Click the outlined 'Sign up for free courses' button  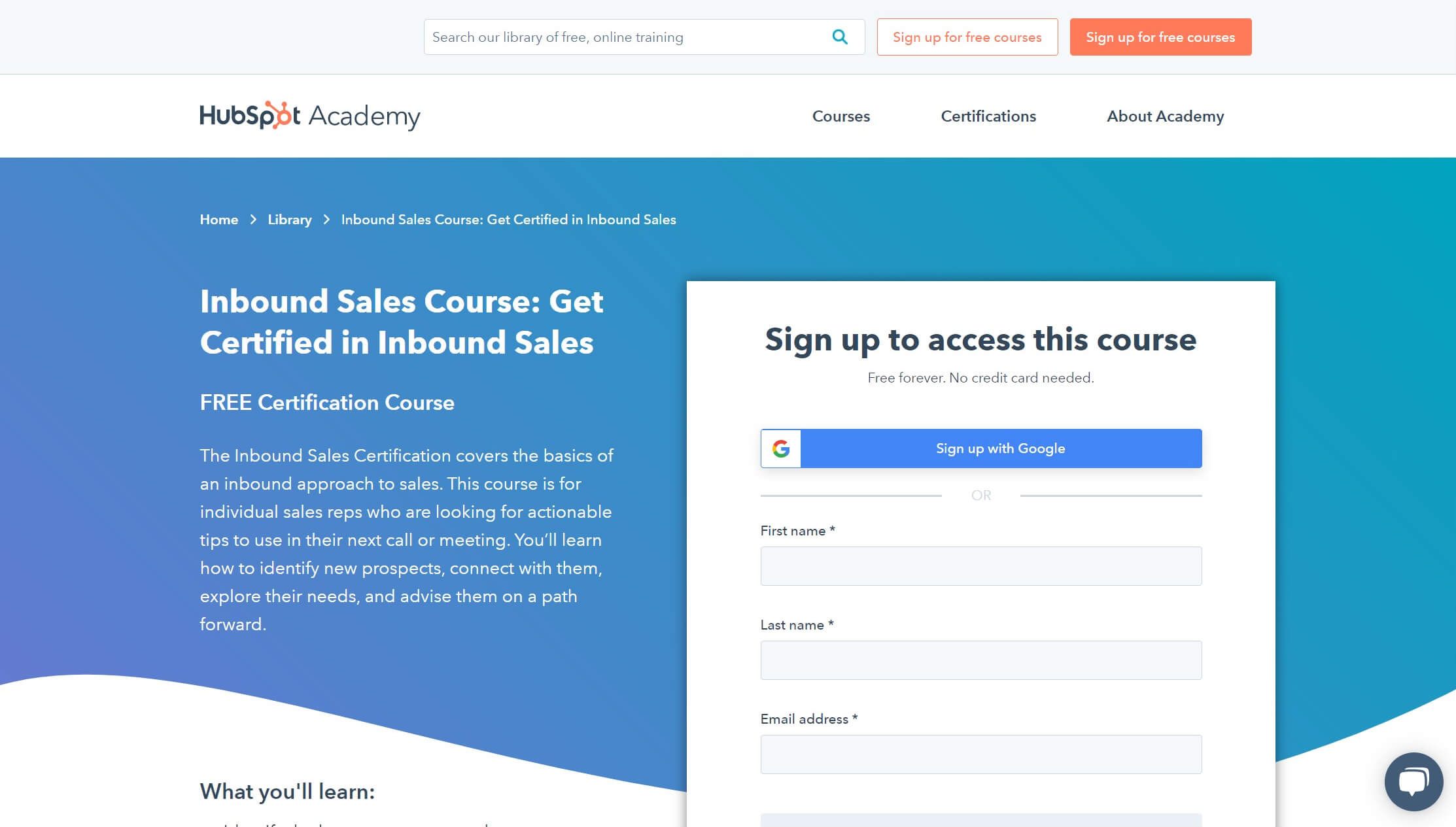[x=967, y=37]
